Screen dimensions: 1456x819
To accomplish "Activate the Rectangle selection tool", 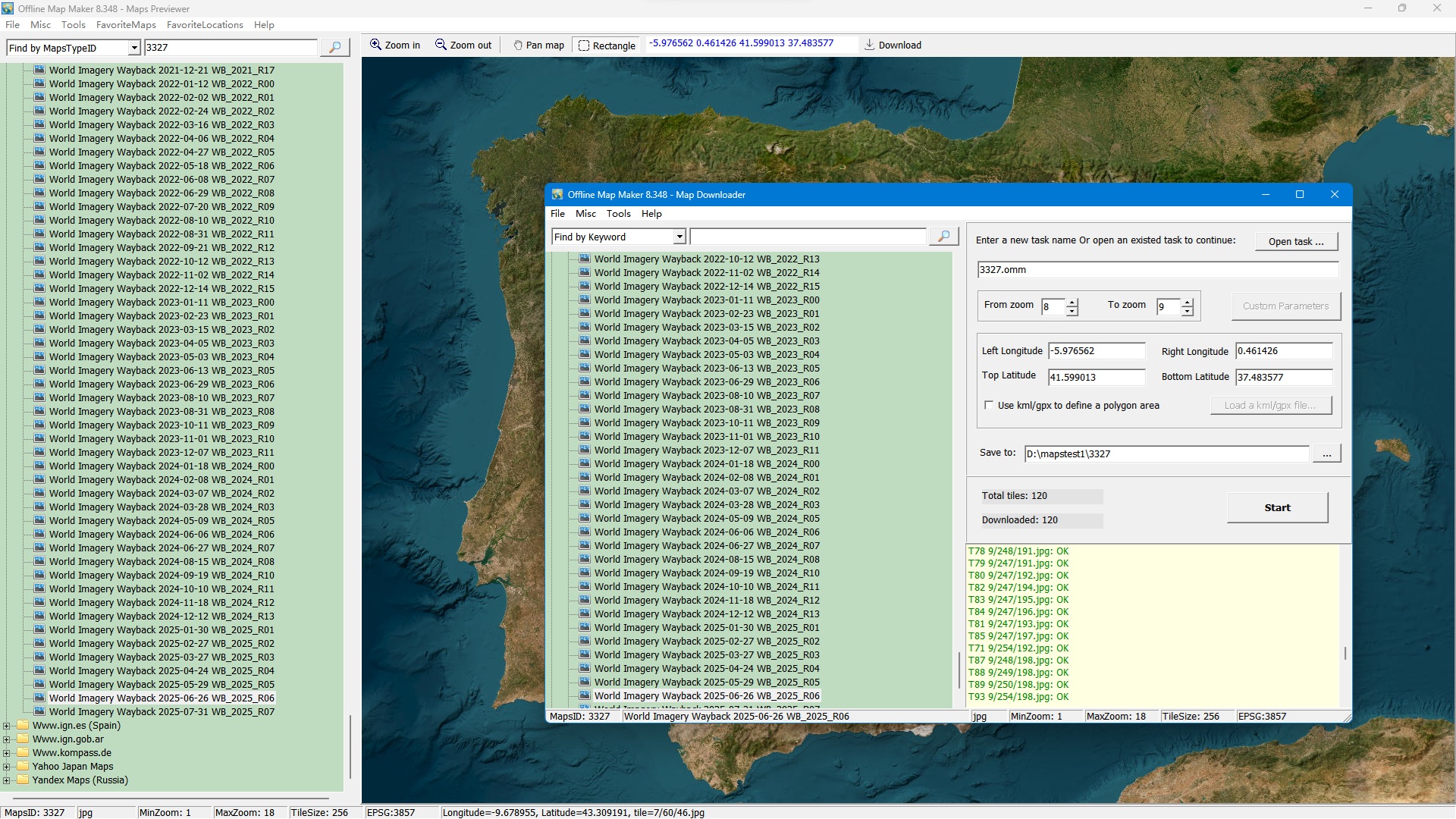I will click(607, 45).
